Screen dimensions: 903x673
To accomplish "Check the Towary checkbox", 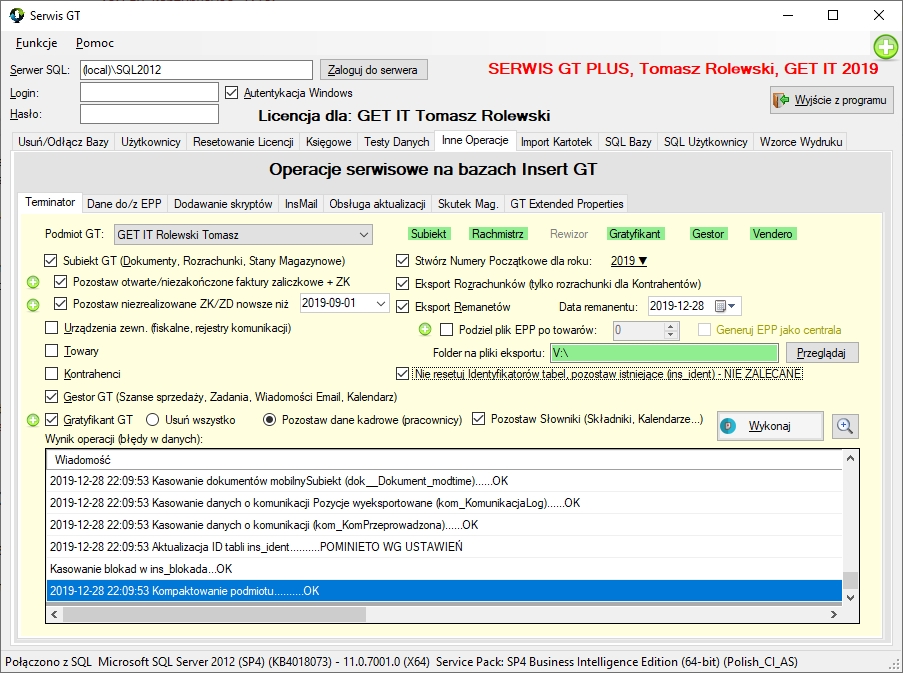I will click(51, 351).
